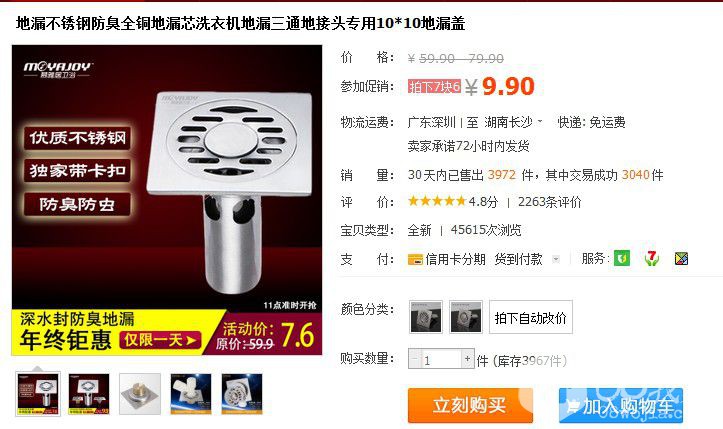View the white tee connector thumbnail

click(x=190, y=394)
